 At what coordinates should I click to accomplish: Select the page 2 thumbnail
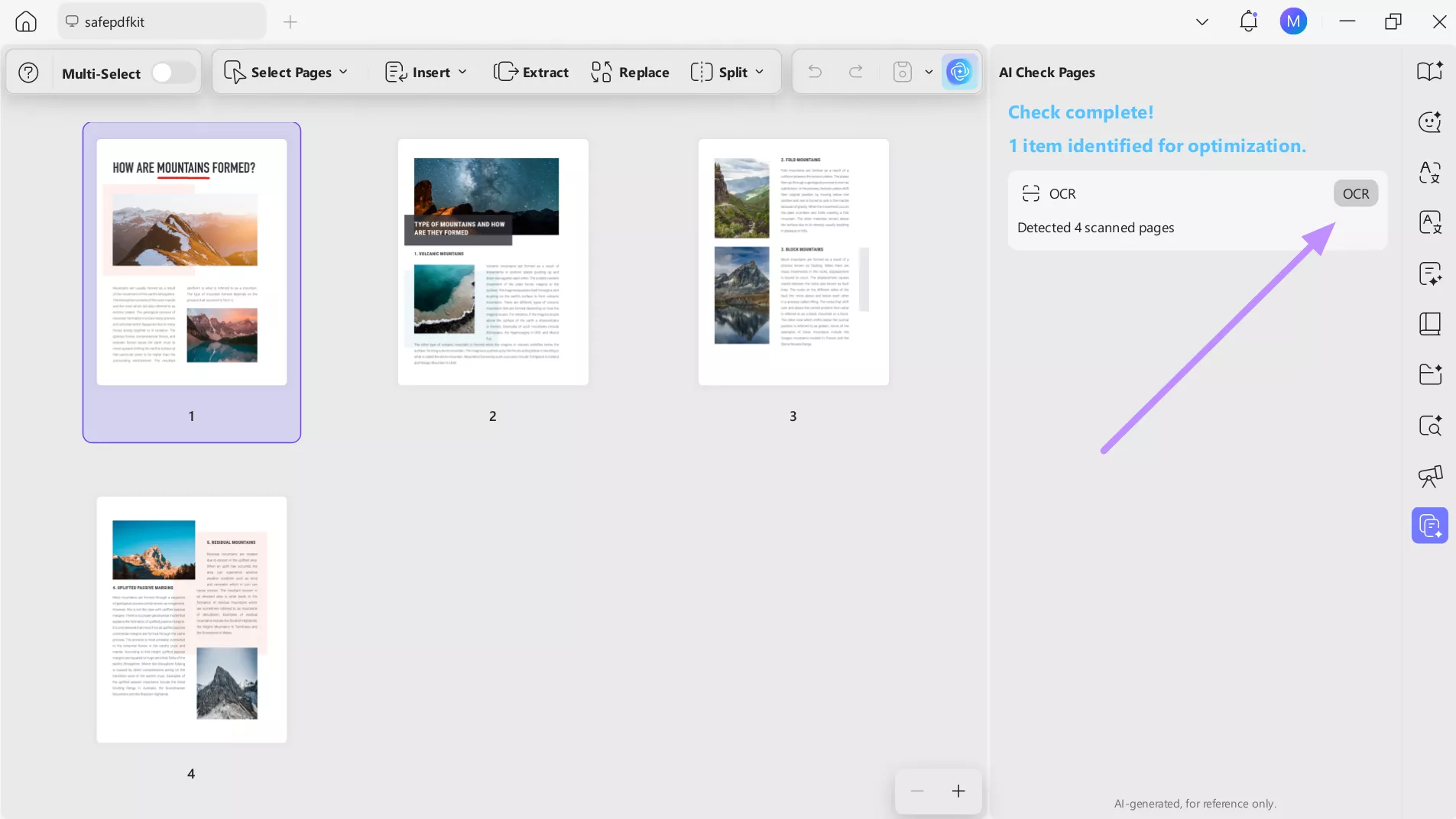tap(492, 262)
